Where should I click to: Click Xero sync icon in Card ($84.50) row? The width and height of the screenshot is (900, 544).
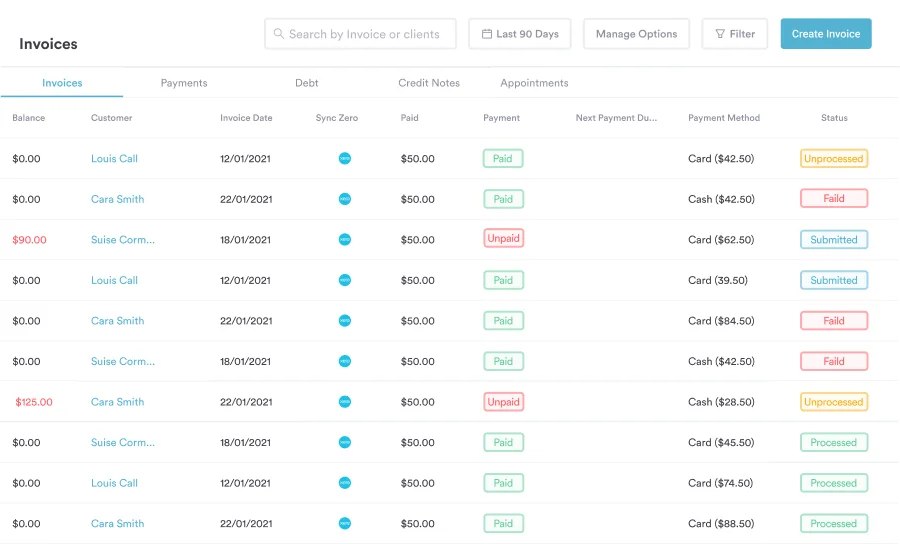[x=345, y=321]
